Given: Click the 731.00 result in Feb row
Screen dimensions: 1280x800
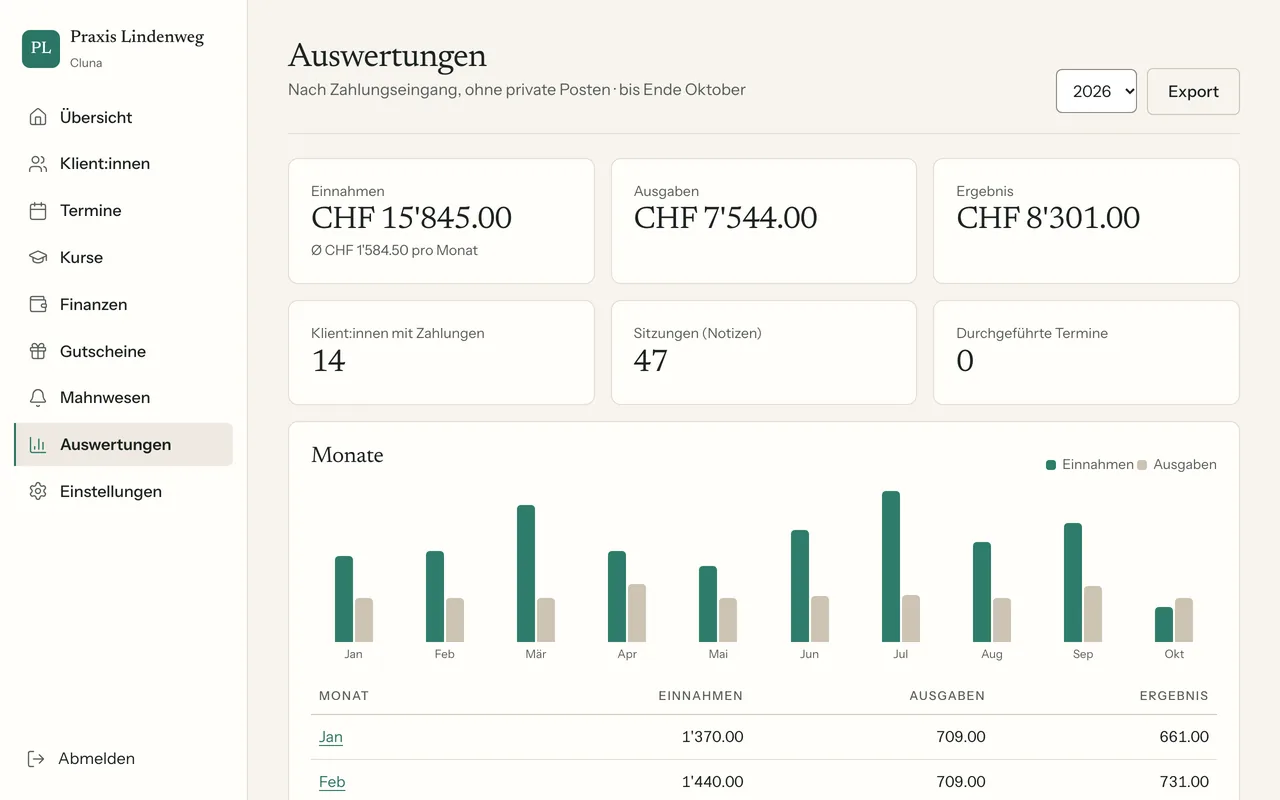Looking at the screenshot, I should 1184,782.
